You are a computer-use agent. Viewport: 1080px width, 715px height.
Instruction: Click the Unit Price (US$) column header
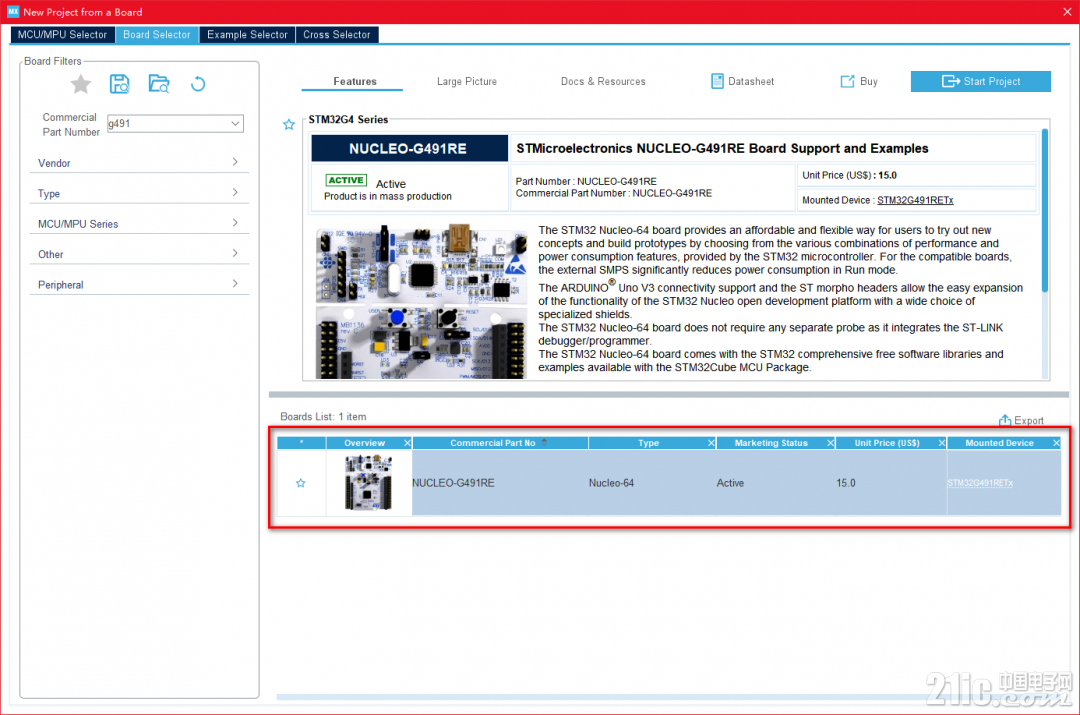[x=887, y=443]
